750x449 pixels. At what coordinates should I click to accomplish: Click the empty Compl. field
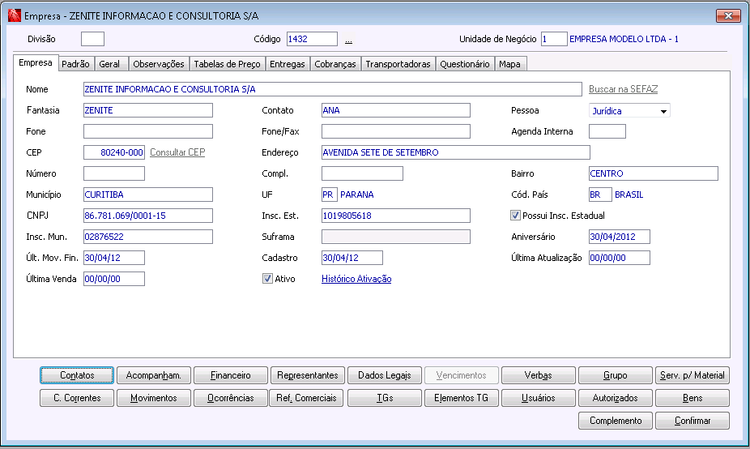362,174
